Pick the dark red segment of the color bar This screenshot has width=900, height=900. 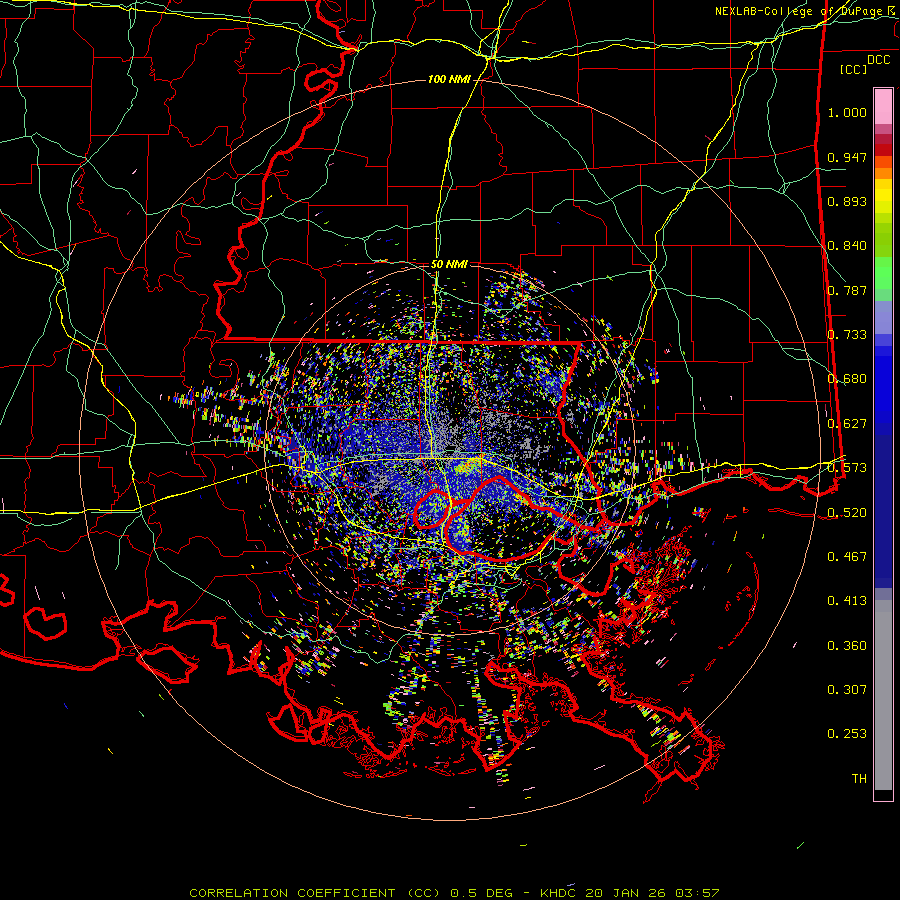pyautogui.click(x=883, y=150)
